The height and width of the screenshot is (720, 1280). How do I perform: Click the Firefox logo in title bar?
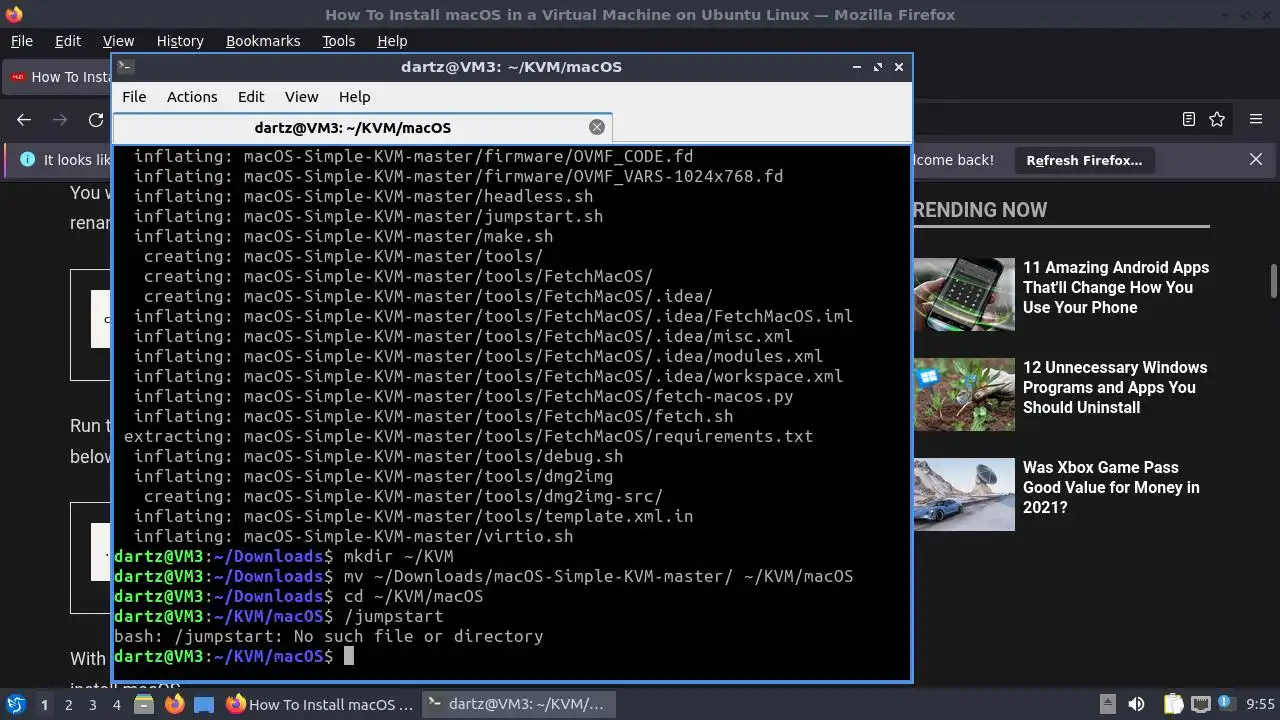click(x=14, y=14)
